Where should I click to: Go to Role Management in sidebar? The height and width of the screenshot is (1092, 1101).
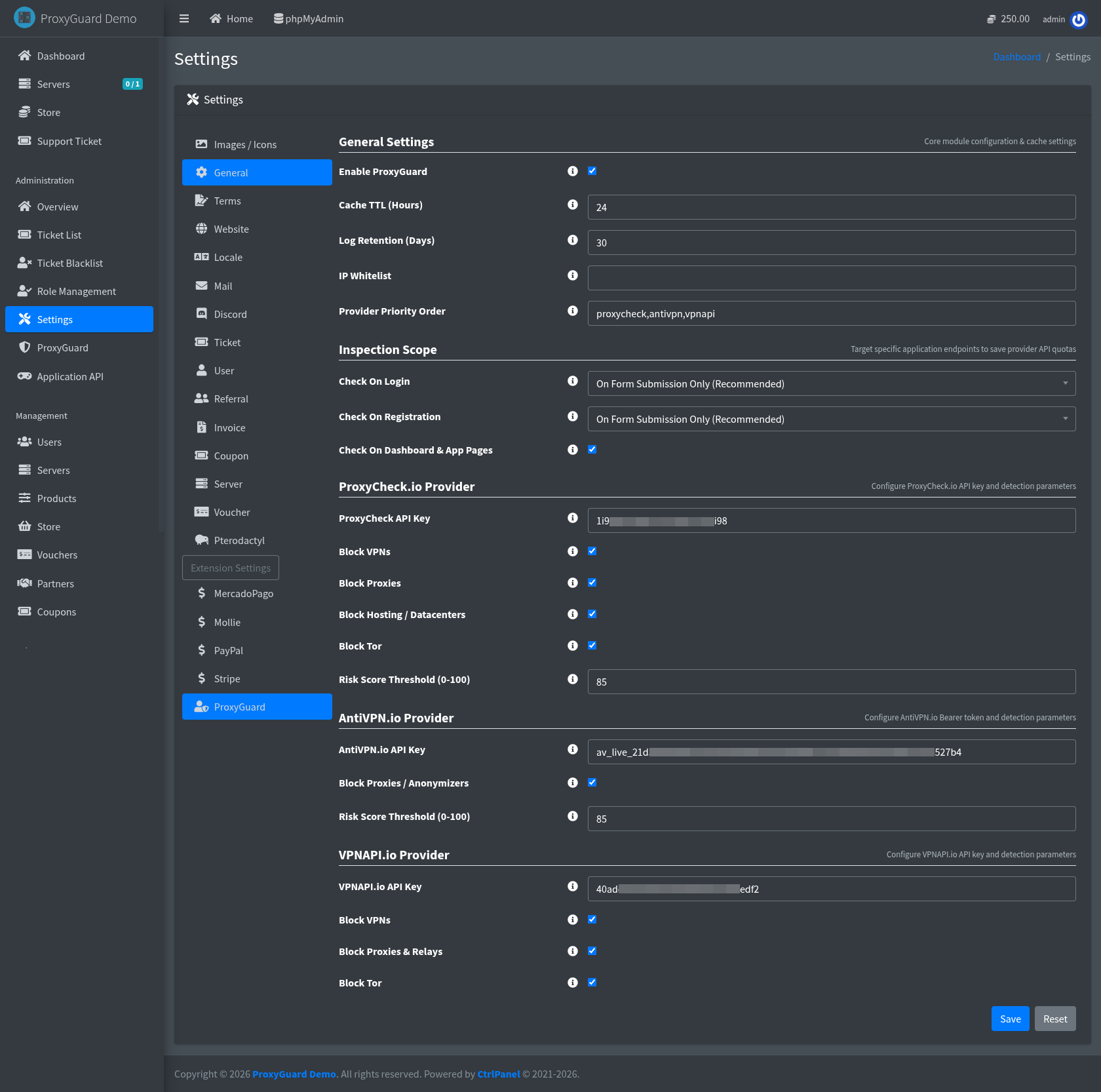point(79,291)
